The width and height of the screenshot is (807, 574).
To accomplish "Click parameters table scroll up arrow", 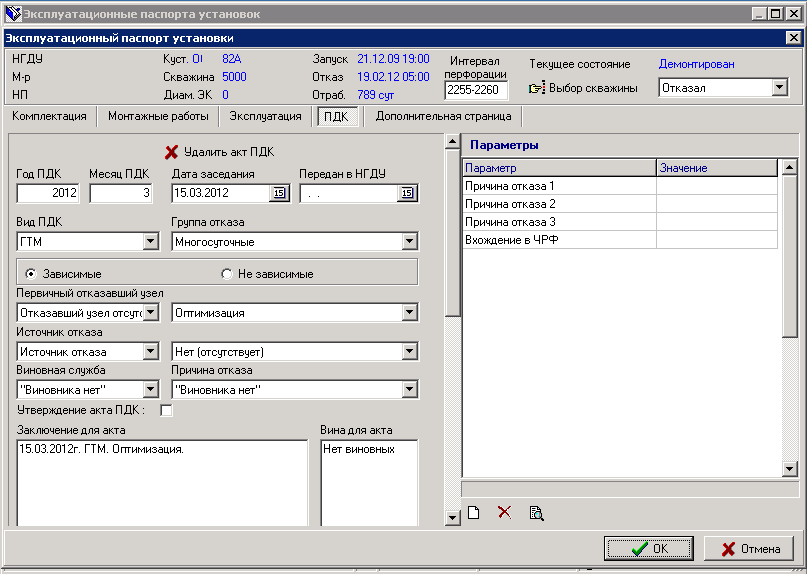I will tap(790, 167).
